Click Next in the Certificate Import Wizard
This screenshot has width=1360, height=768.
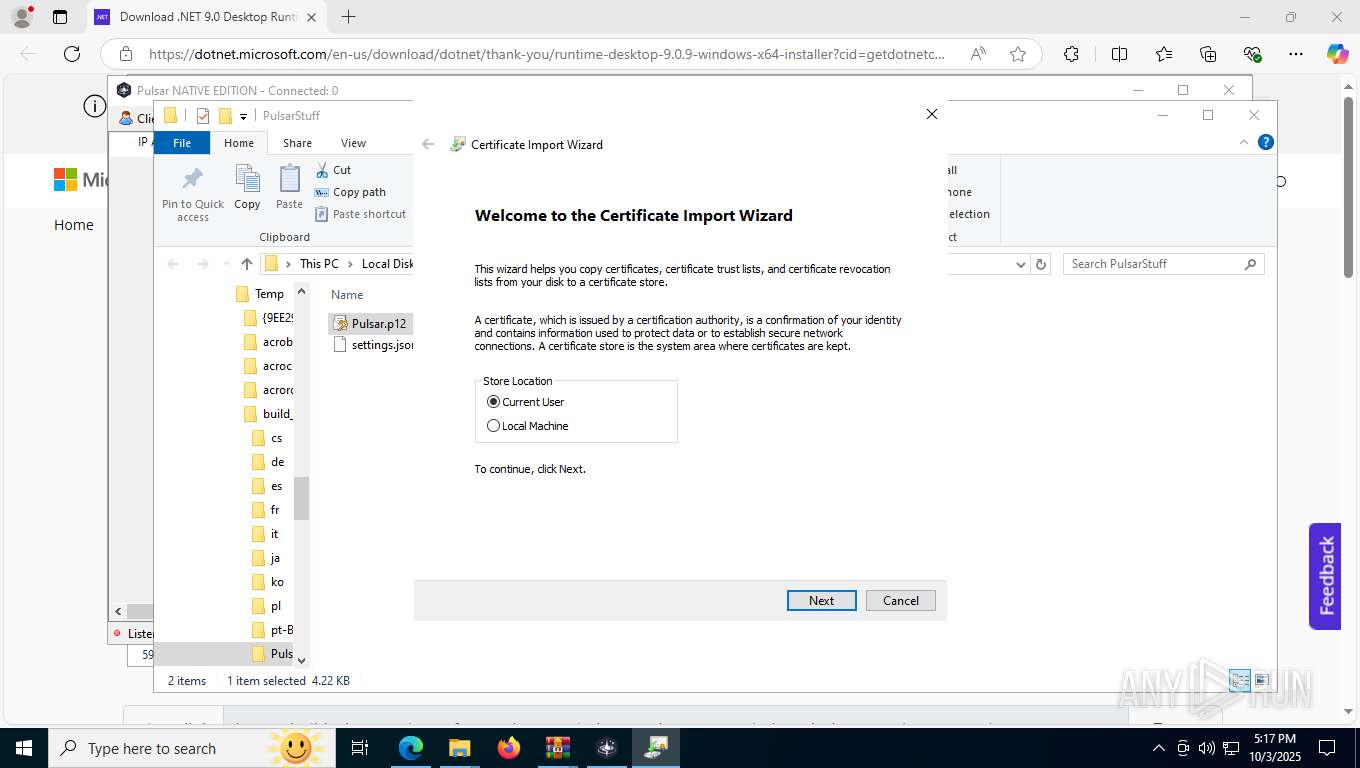click(x=821, y=601)
